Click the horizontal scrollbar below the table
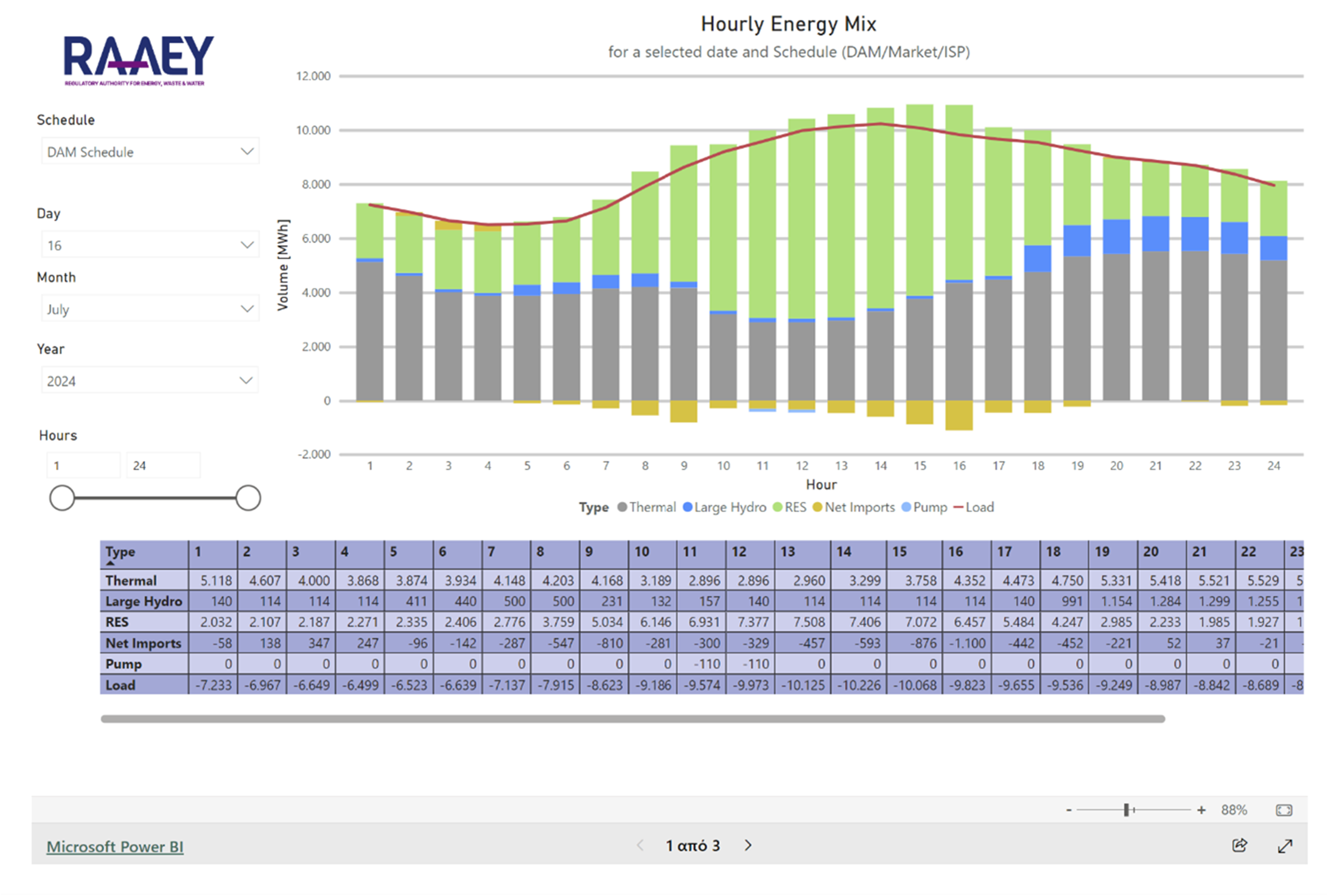 [x=633, y=719]
